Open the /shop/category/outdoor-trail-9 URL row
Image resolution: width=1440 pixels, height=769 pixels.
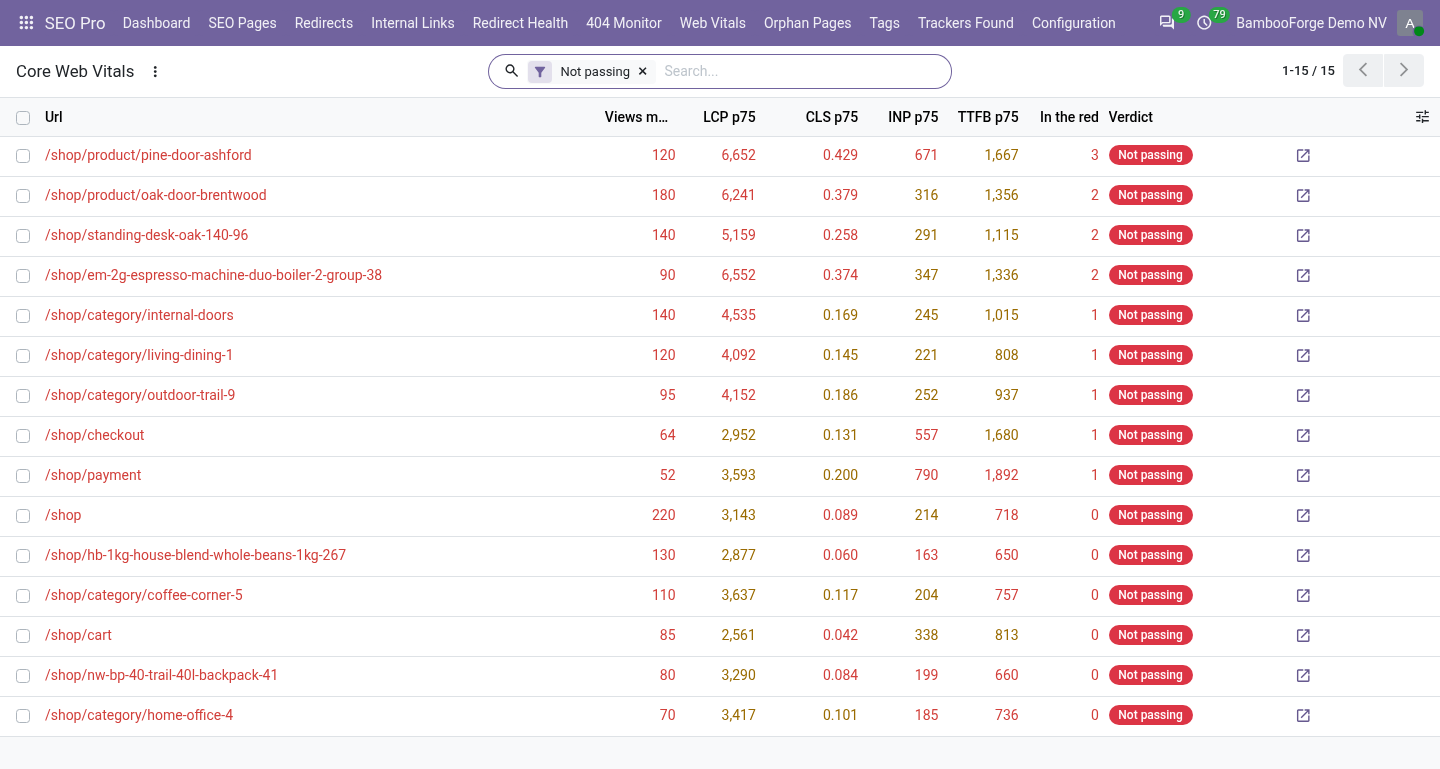click(140, 395)
